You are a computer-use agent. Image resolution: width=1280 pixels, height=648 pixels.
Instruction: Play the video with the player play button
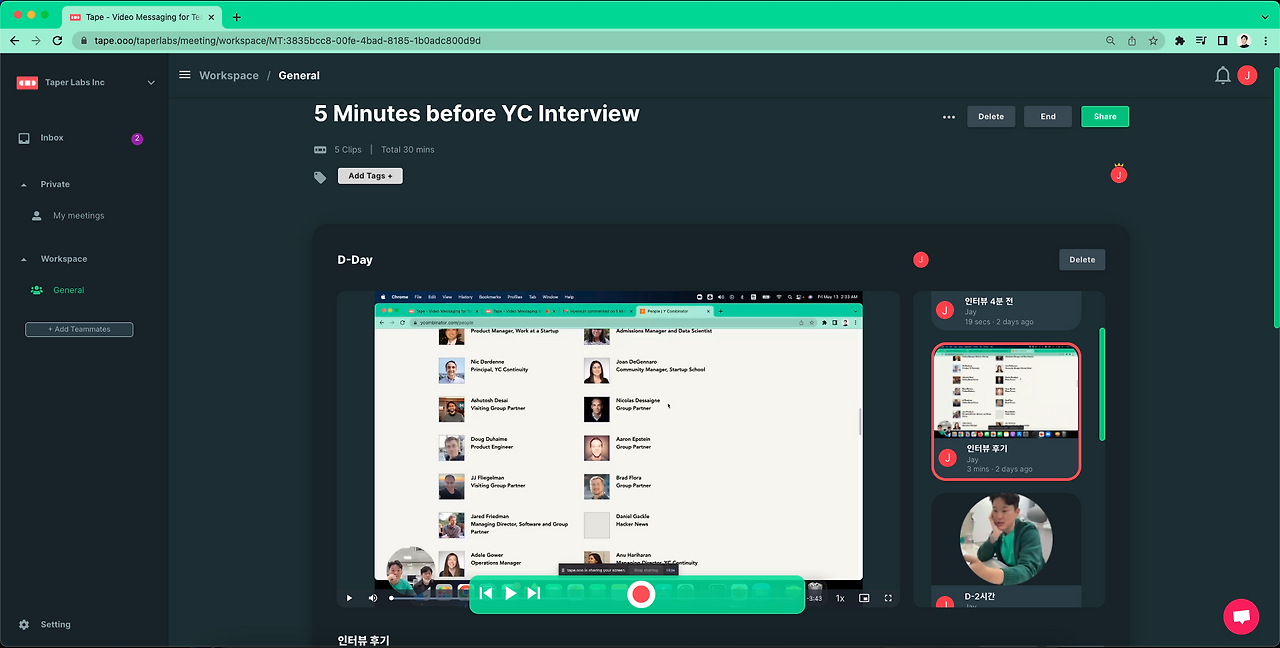[x=349, y=598]
